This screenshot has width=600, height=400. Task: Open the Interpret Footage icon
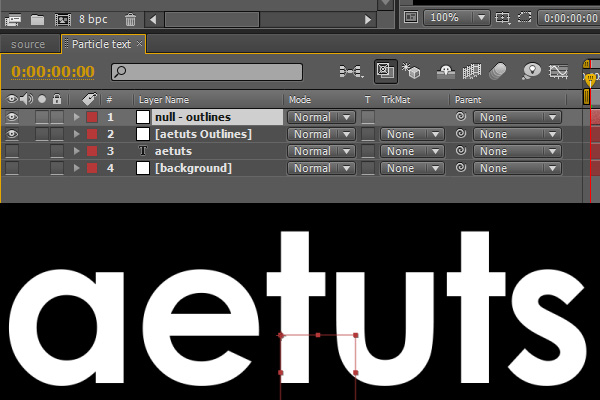click(13, 20)
